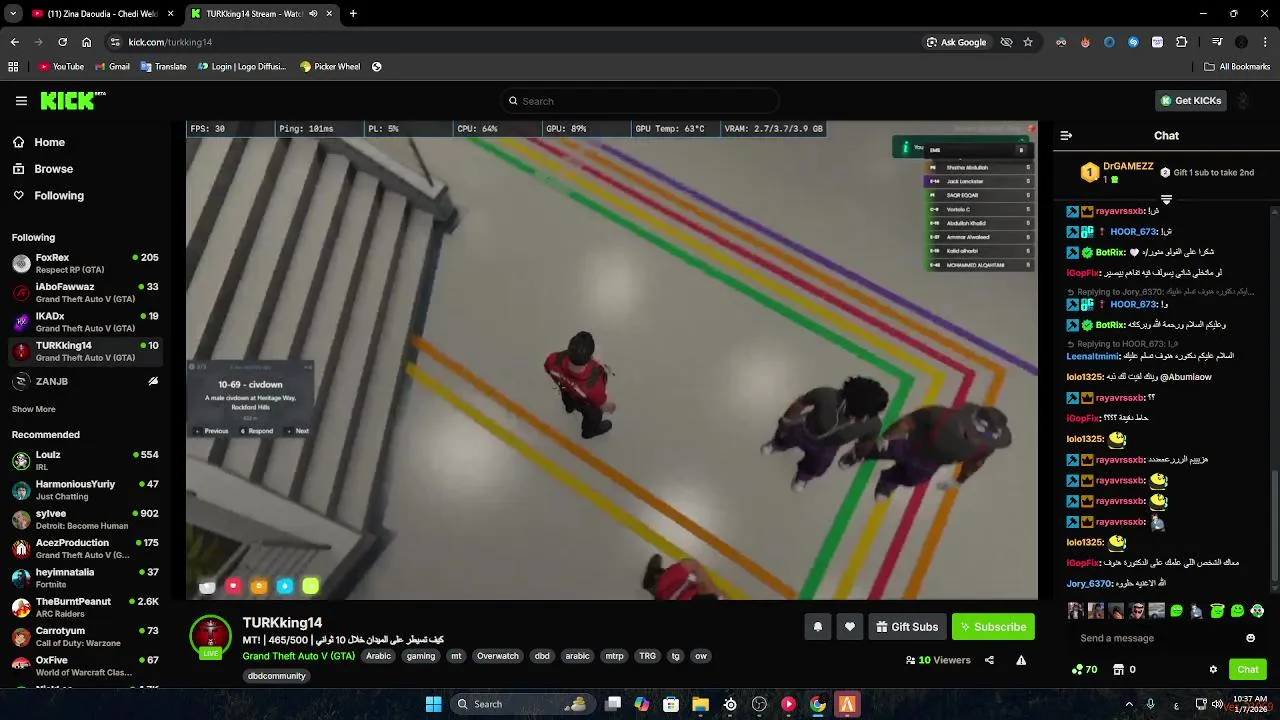The width and height of the screenshot is (1280, 720).
Task: Click TURKking14's channel avatar
Action: click(210, 637)
